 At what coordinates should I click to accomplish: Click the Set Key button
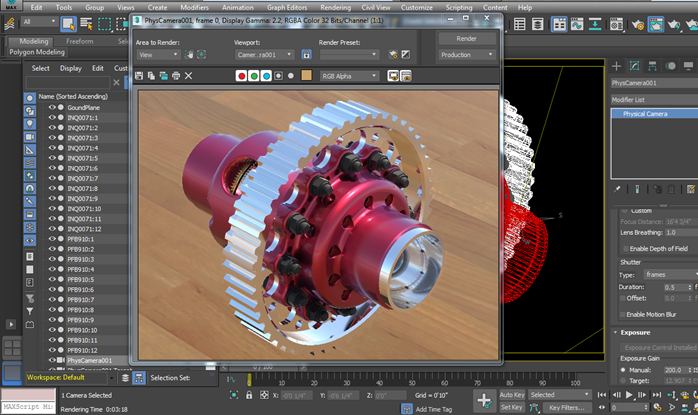512,407
